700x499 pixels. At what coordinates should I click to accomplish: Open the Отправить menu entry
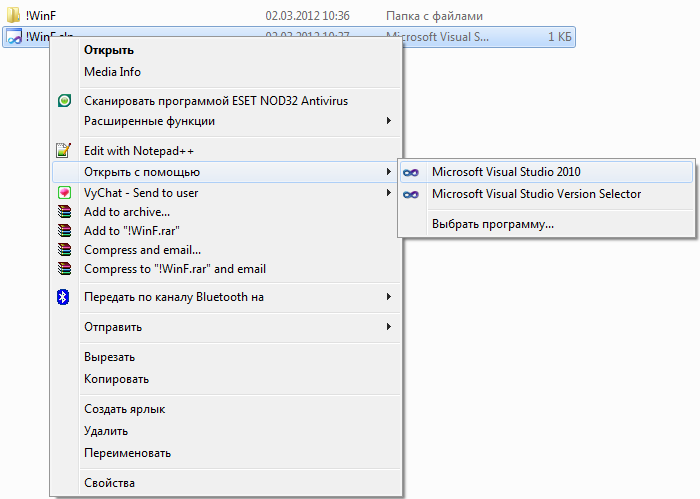click(226, 327)
